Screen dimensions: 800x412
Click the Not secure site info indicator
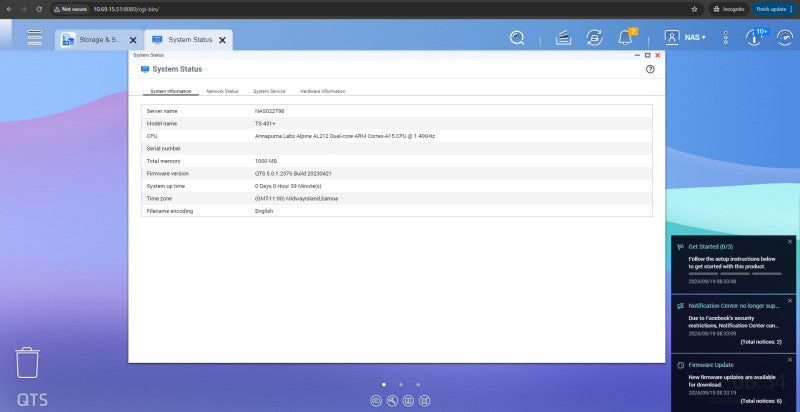71,9
